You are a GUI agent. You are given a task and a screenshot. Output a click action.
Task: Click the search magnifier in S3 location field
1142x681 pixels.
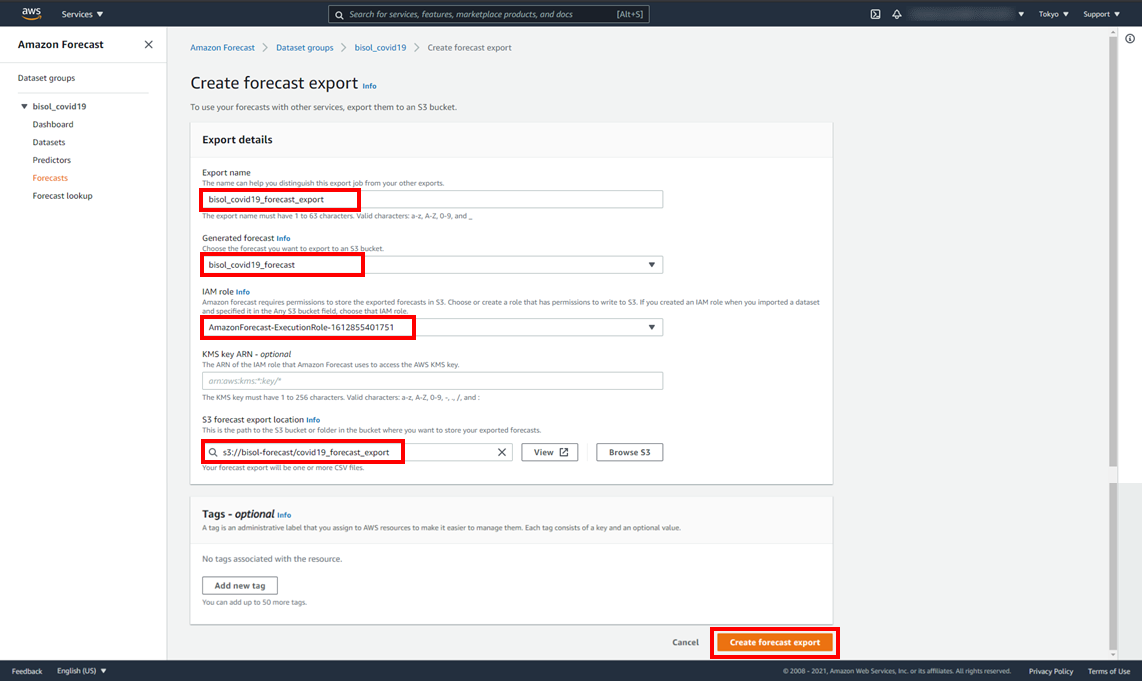[x=213, y=452]
